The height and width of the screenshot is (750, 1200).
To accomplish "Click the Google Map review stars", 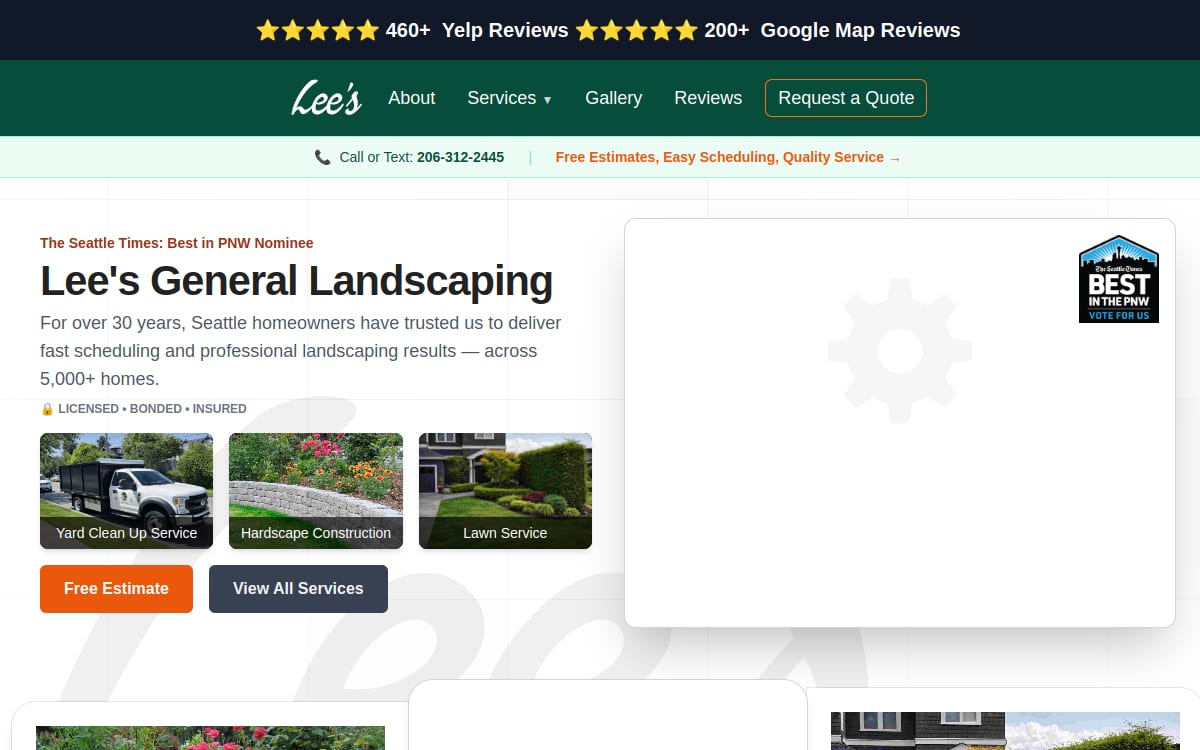I will 636,30.
